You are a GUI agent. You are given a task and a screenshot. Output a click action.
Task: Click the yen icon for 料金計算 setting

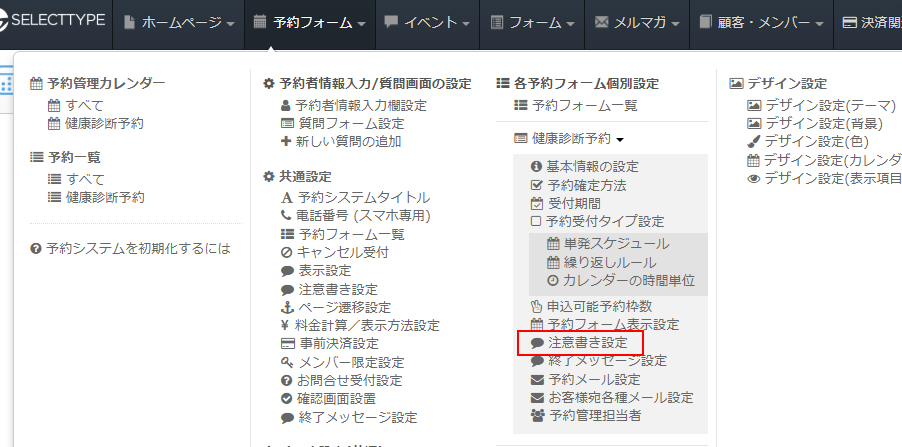[x=287, y=325]
